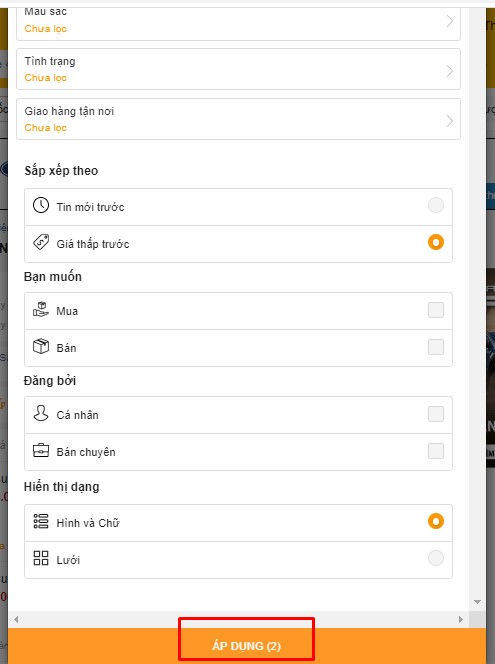Click the grid icon beside Lưới

pos(41,558)
